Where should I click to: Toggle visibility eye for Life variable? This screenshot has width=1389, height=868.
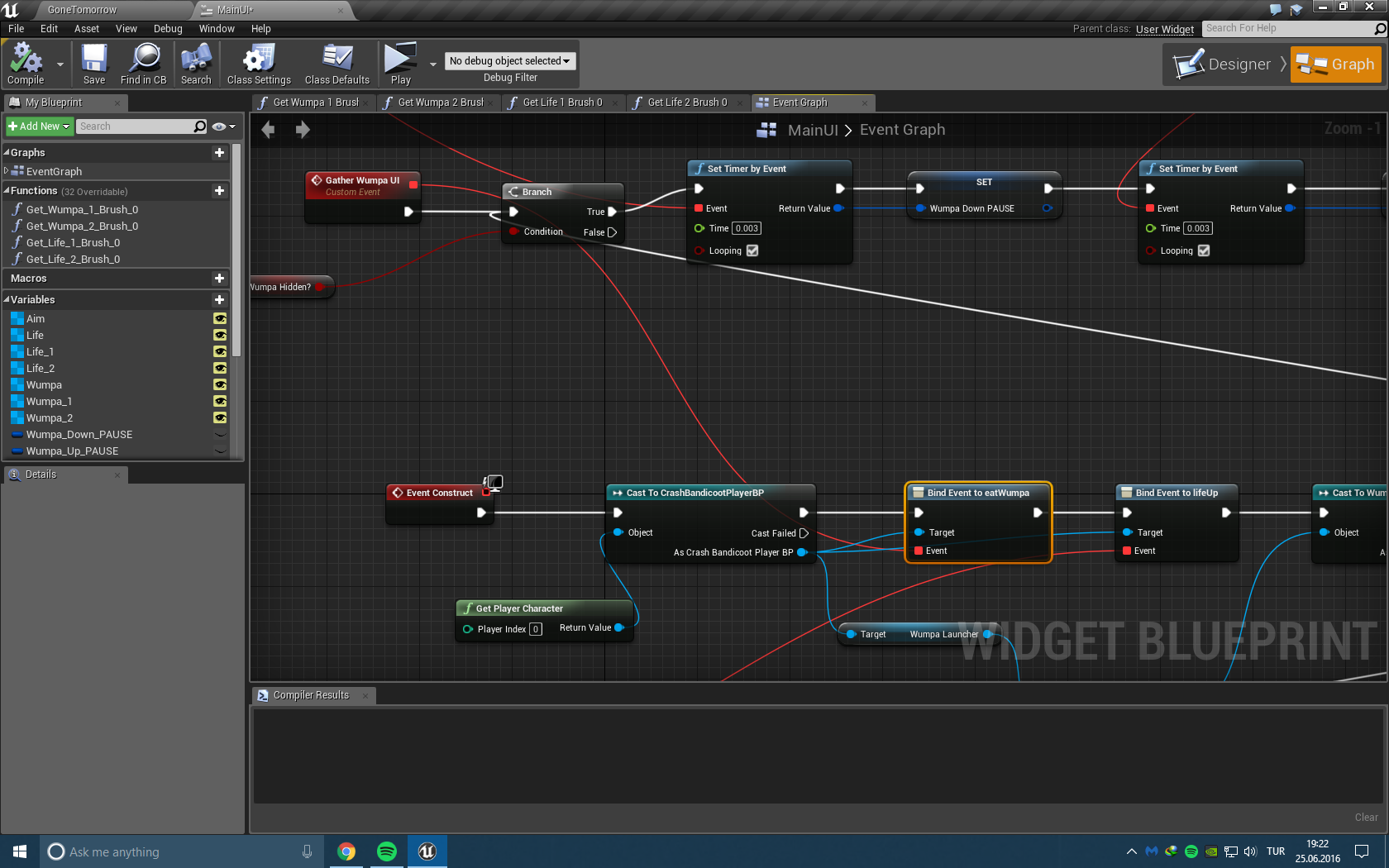(220, 335)
